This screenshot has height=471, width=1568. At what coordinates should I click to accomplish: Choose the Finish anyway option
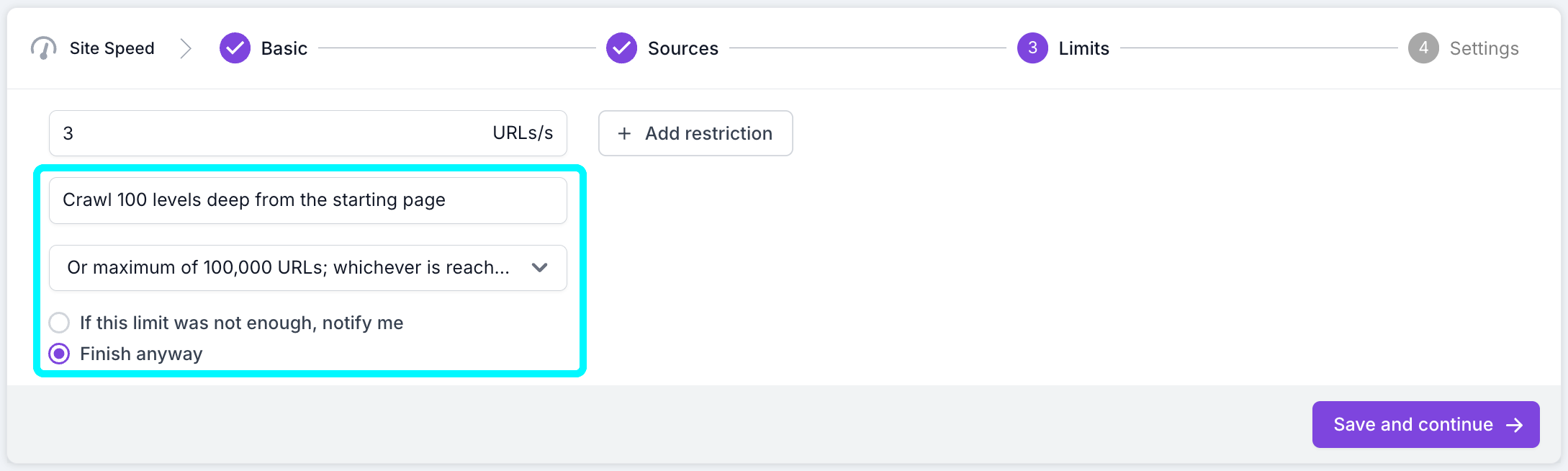(x=59, y=354)
